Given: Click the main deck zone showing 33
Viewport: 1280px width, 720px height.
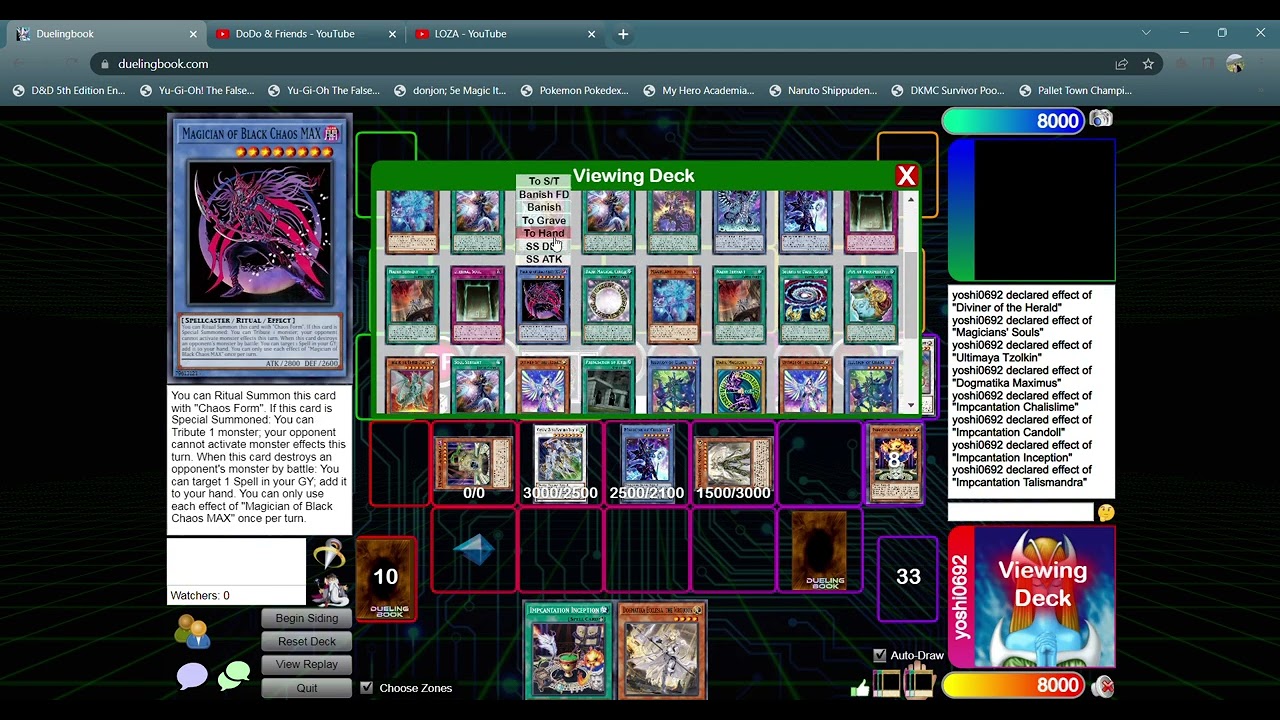Looking at the screenshot, I should pyautogui.click(x=908, y=578).
